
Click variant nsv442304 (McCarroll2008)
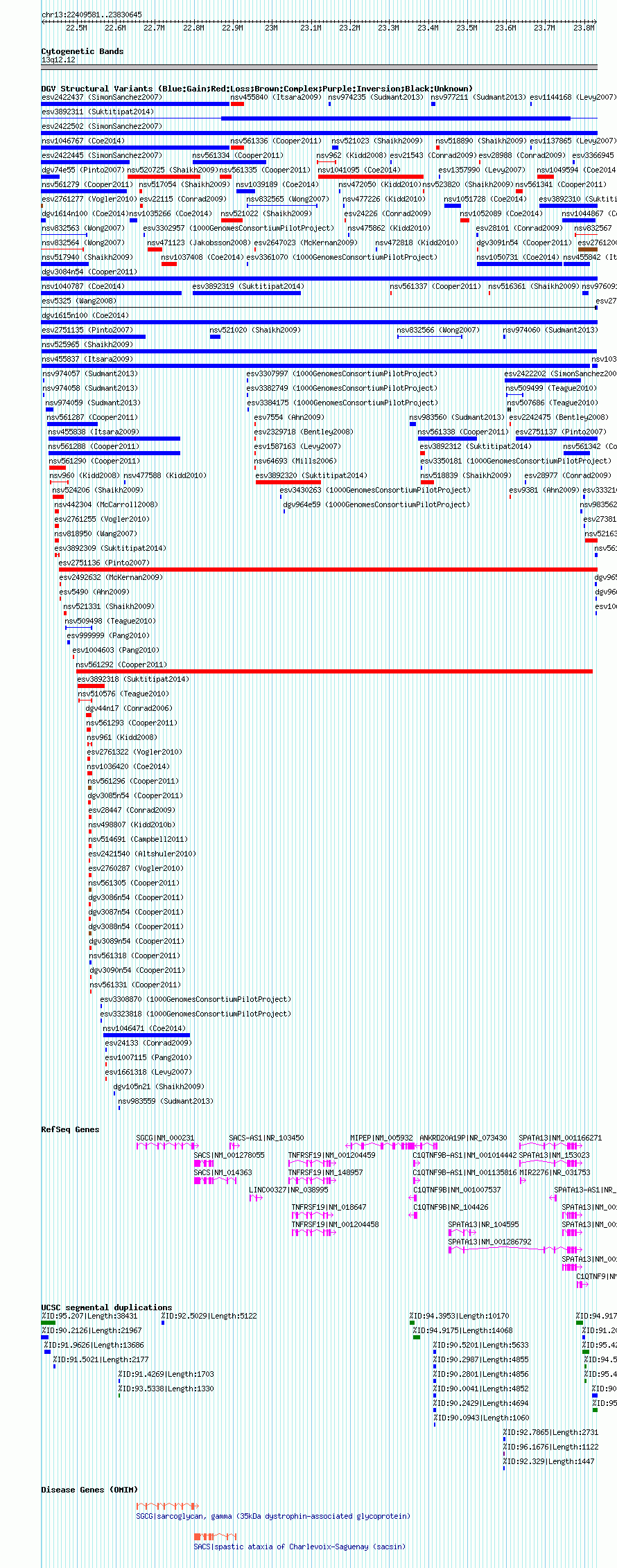[x=106, y=504]
